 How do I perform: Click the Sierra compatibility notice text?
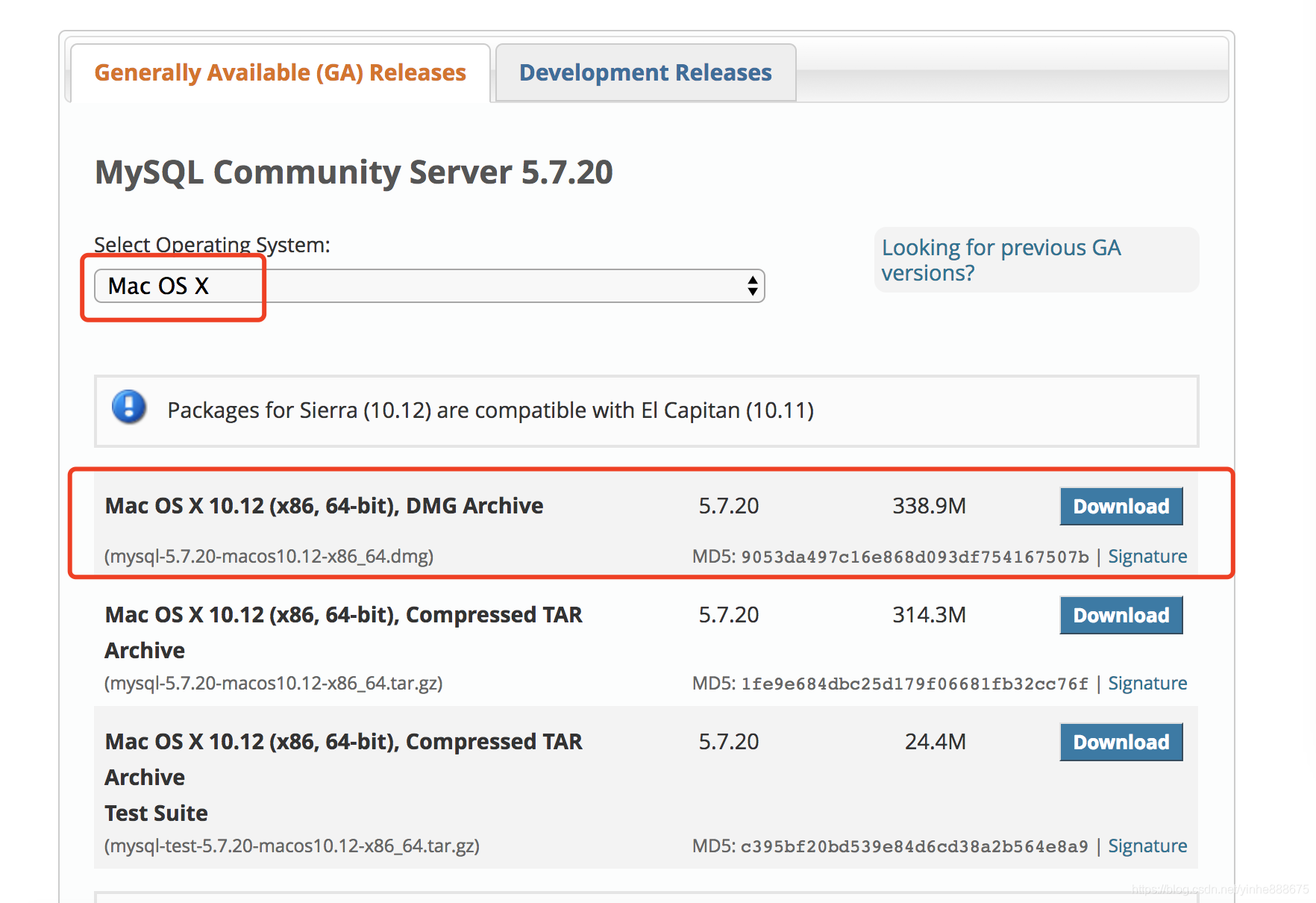click(490, 410)
